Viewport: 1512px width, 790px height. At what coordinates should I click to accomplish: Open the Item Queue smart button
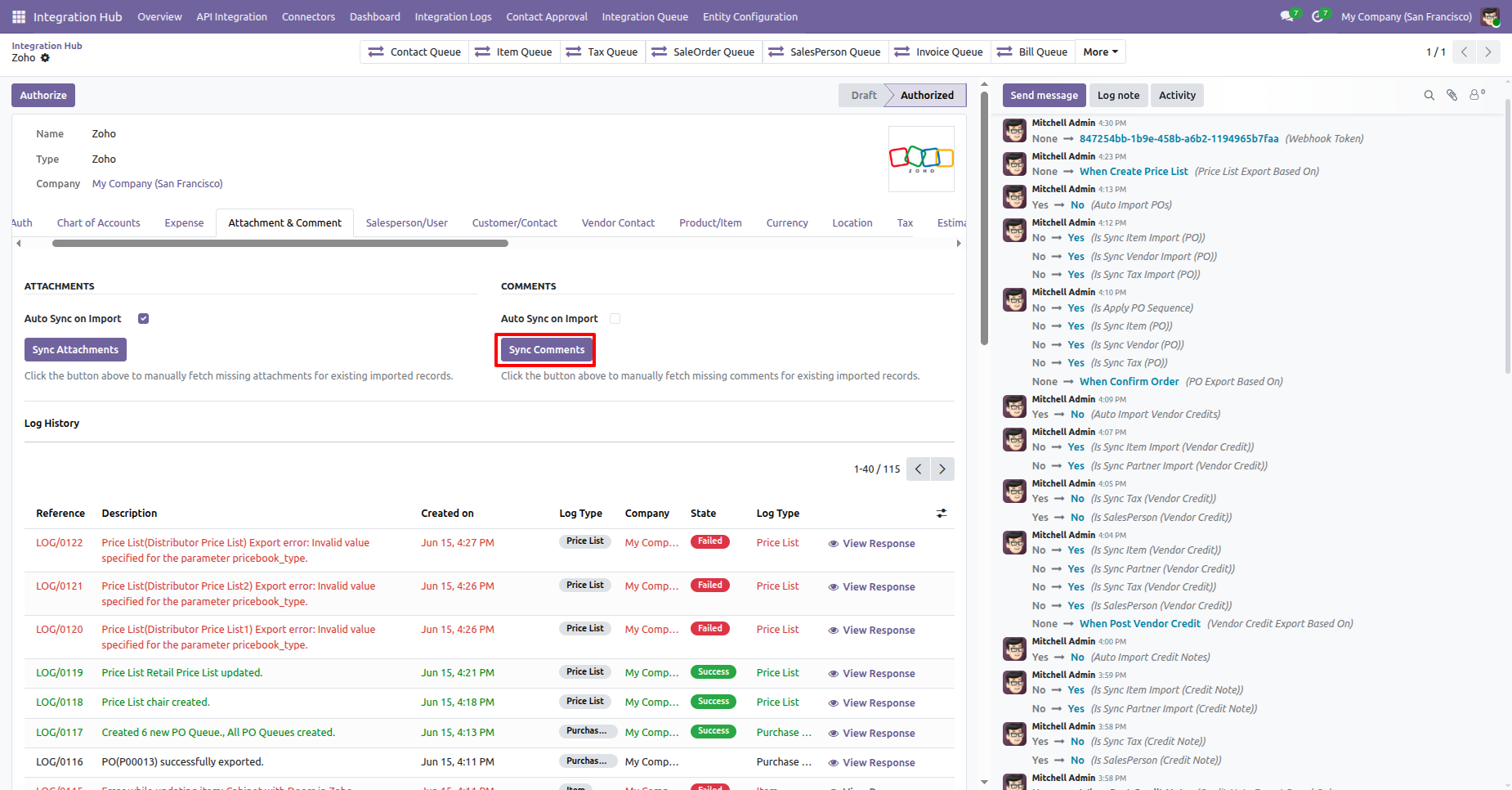513,52
